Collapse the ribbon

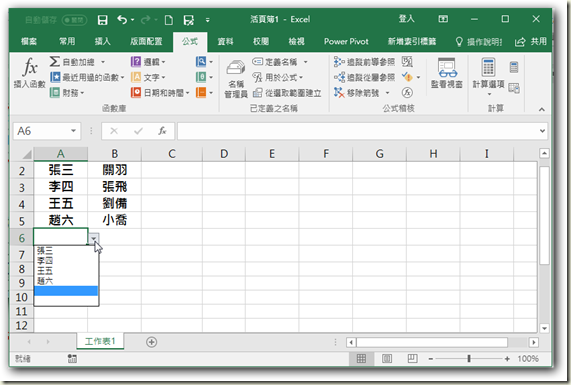542,109
